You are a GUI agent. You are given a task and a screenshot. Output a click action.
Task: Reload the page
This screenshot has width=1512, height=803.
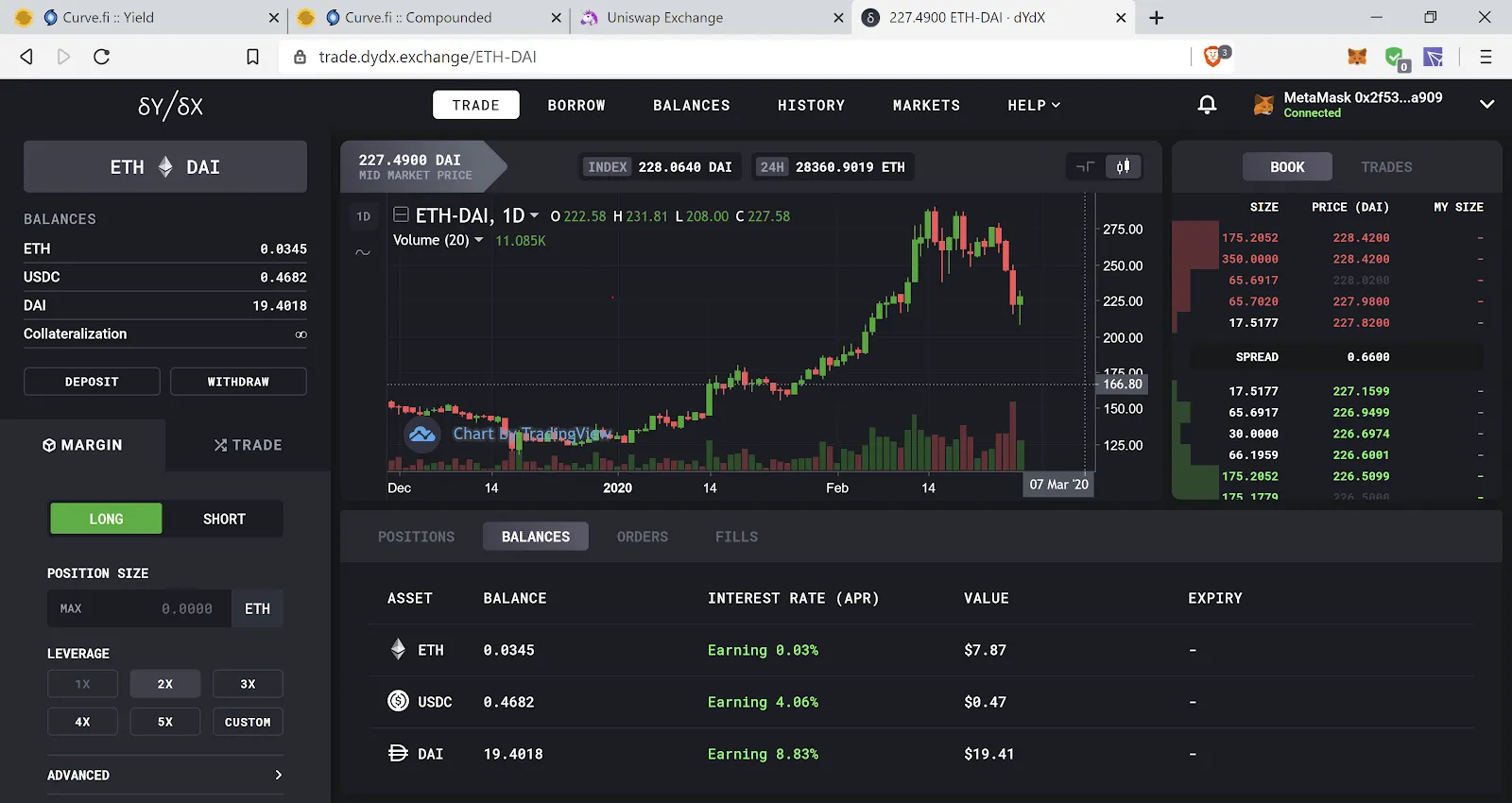pos(102,57)
